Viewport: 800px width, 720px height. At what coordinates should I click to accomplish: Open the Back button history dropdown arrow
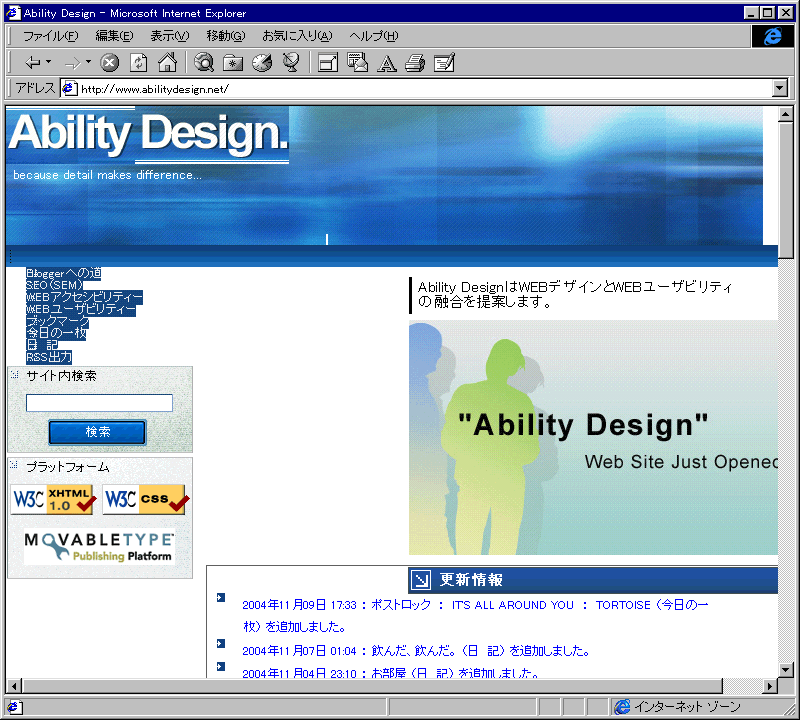coord(48,62)
